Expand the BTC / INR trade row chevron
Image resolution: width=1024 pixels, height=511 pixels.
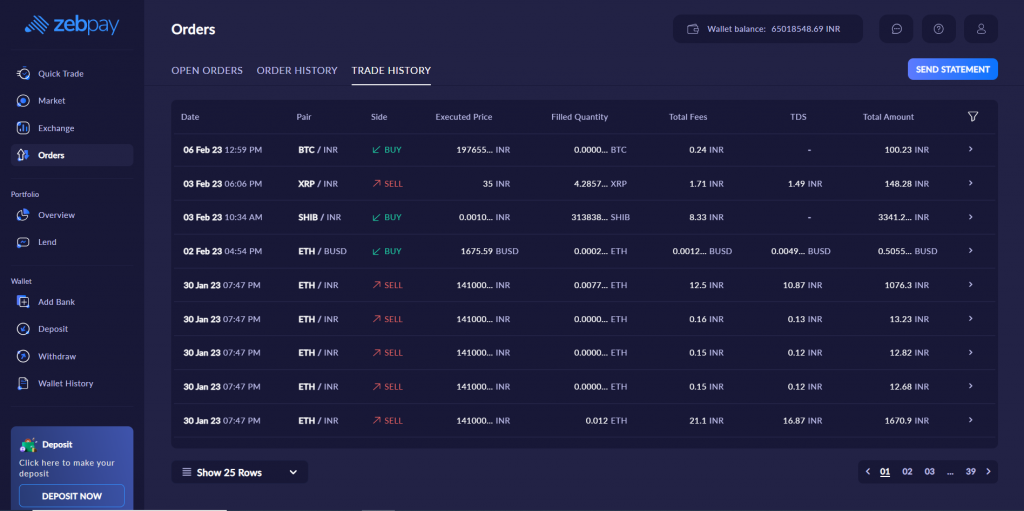(x=970, y=149)
